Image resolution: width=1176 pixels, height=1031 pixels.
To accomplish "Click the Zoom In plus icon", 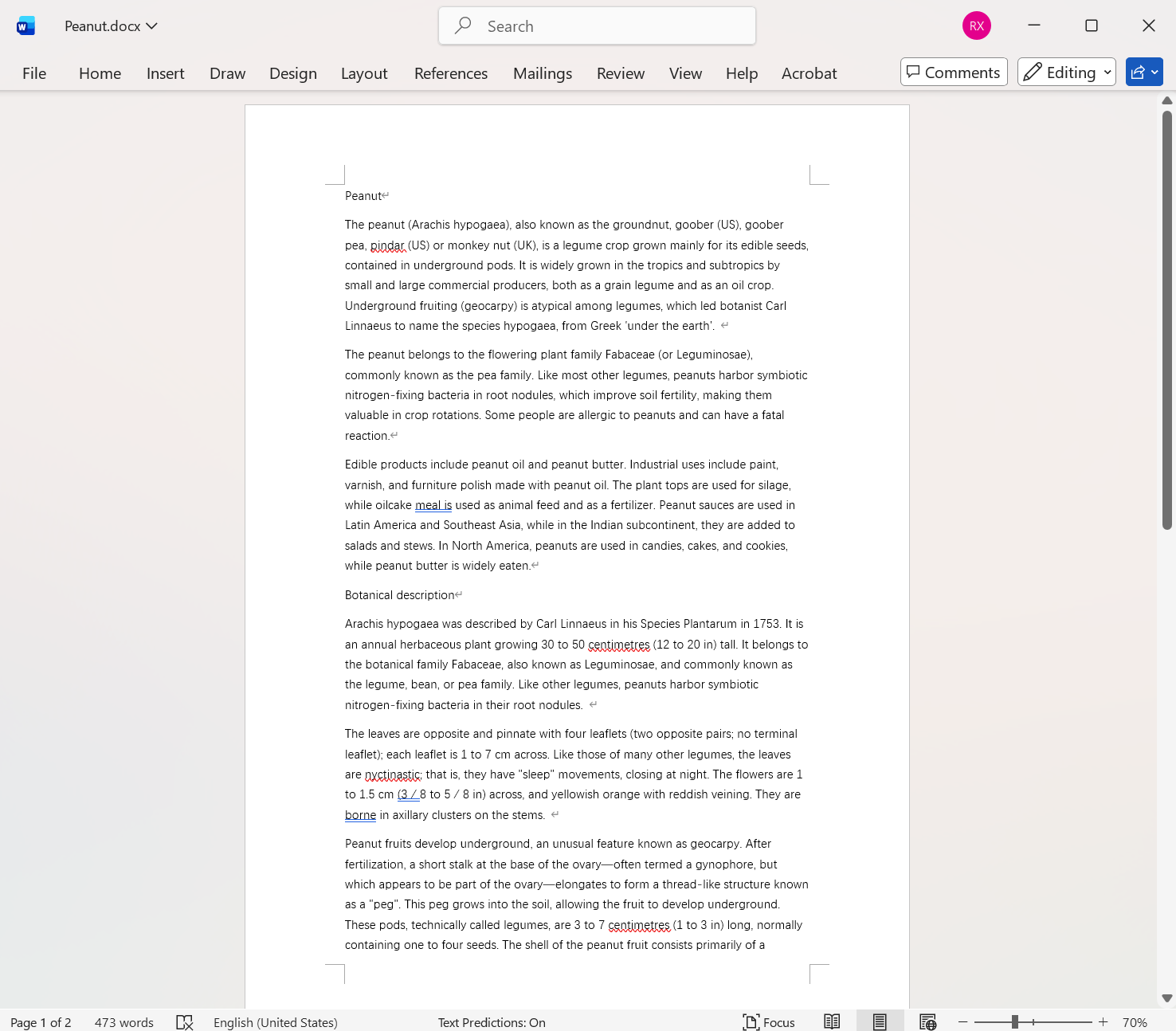I will (1102, 1021).
